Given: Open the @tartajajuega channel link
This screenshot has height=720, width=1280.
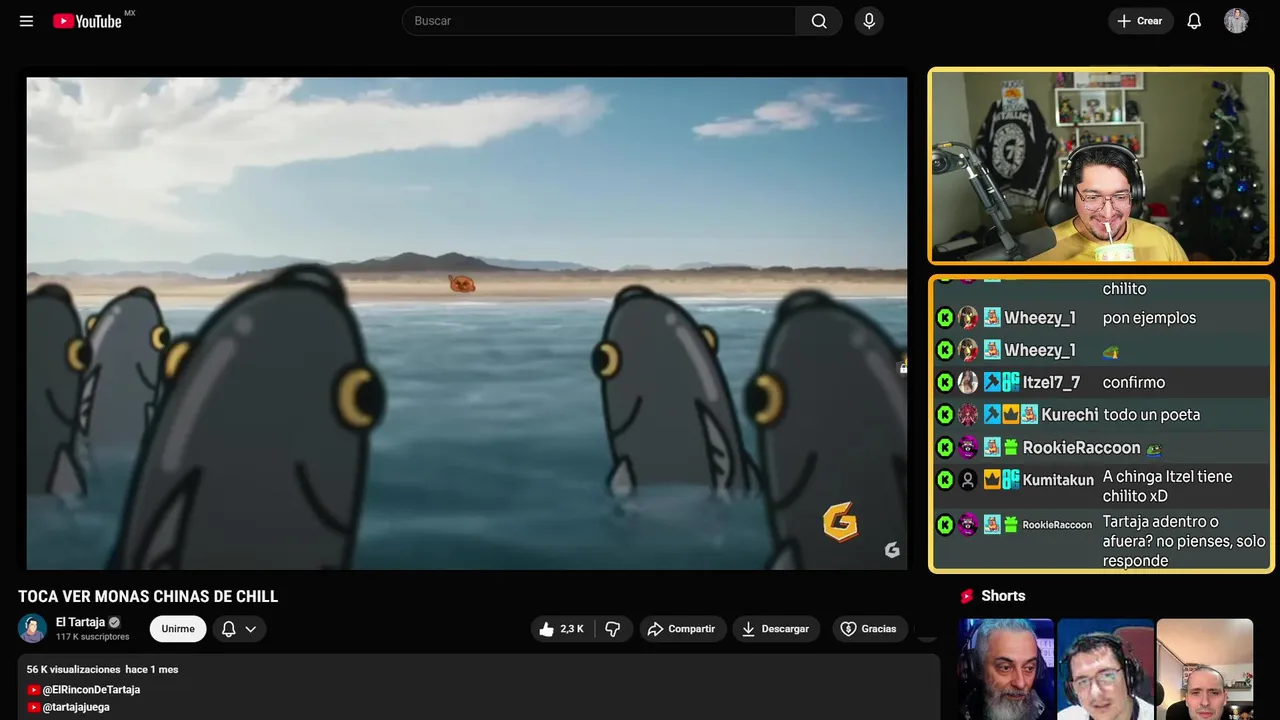Looking at the screenshot, I should [76, 707].
